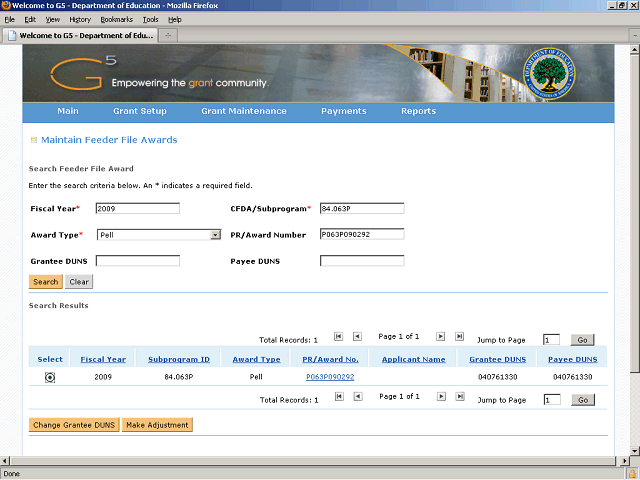Viewport: 640px width, 480px height.
Task: Go to last page in bottom pager
Action: click(460, 396)
